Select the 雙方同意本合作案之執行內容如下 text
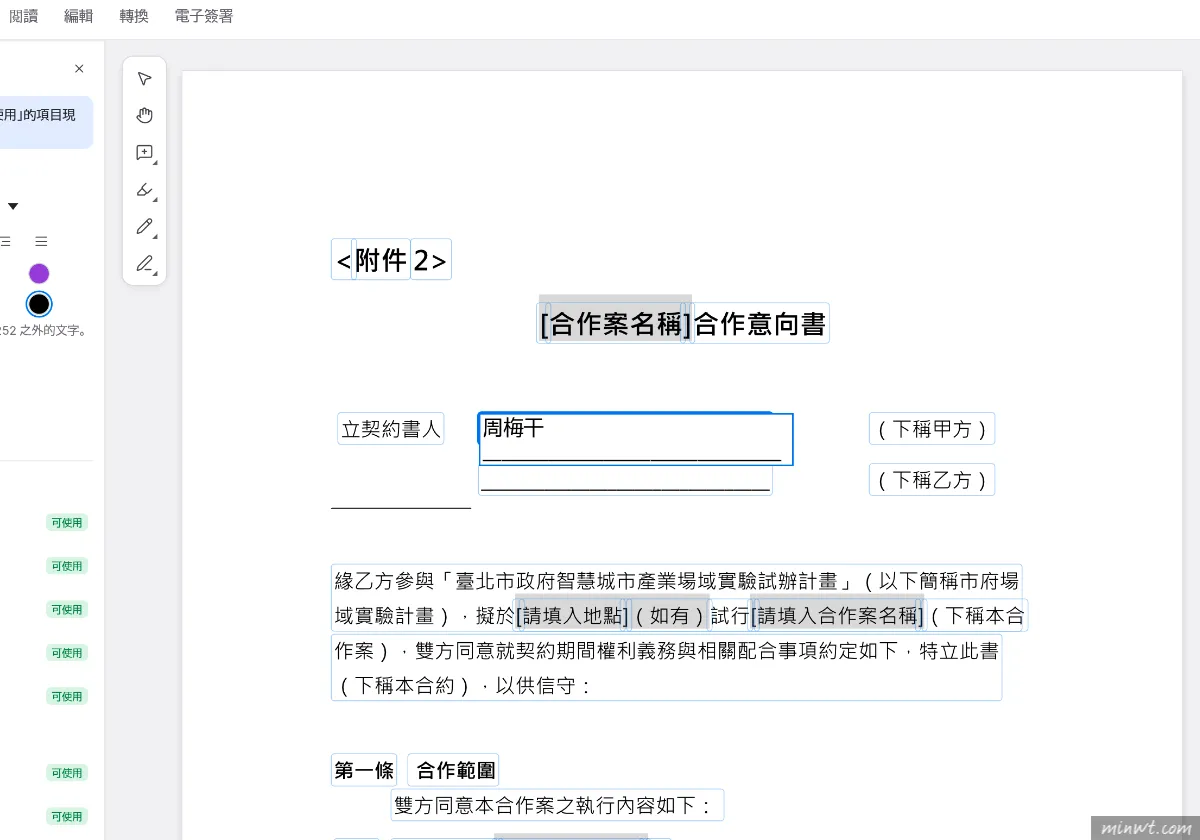 click(557, 805)
